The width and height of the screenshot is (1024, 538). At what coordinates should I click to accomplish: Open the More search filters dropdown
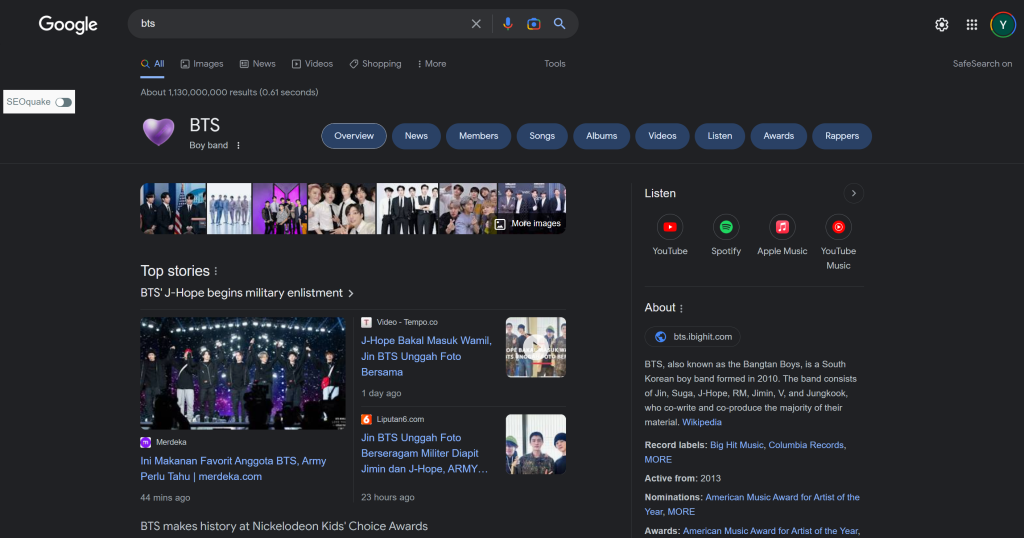tap(432, 64)
